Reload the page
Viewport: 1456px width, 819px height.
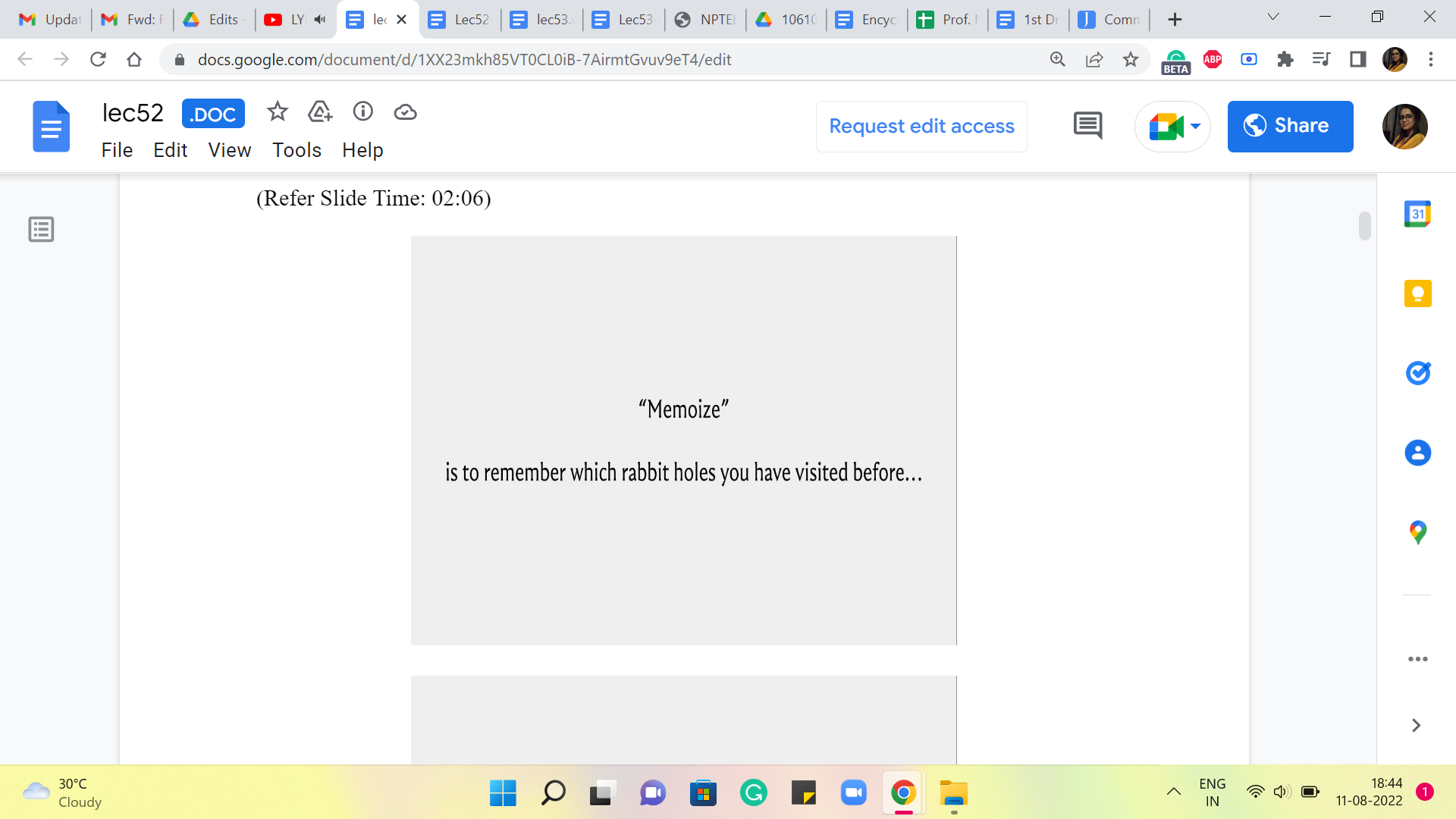pyautogui.click(x=98, y=59)
